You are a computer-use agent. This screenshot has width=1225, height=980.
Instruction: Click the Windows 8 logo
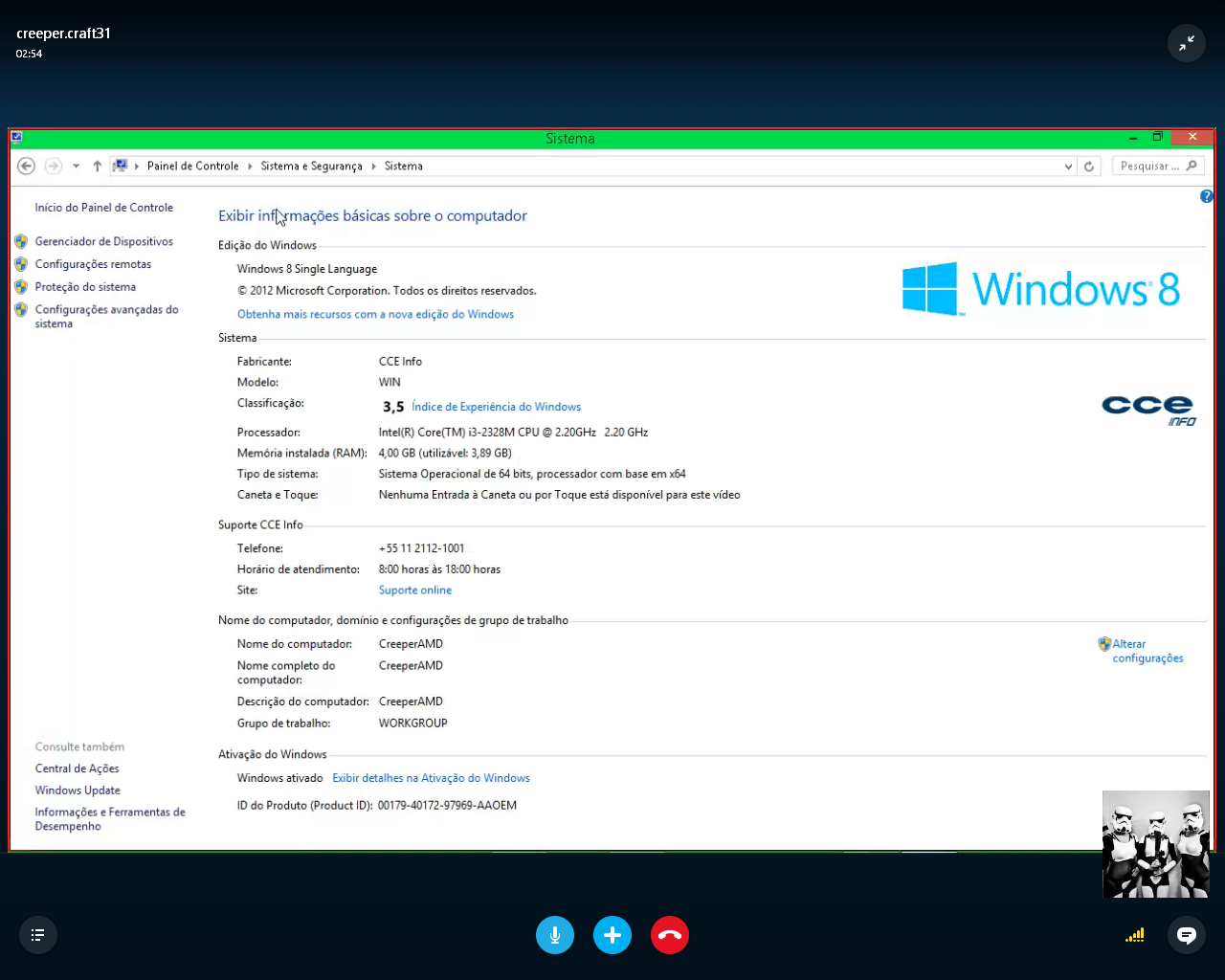1041,288
